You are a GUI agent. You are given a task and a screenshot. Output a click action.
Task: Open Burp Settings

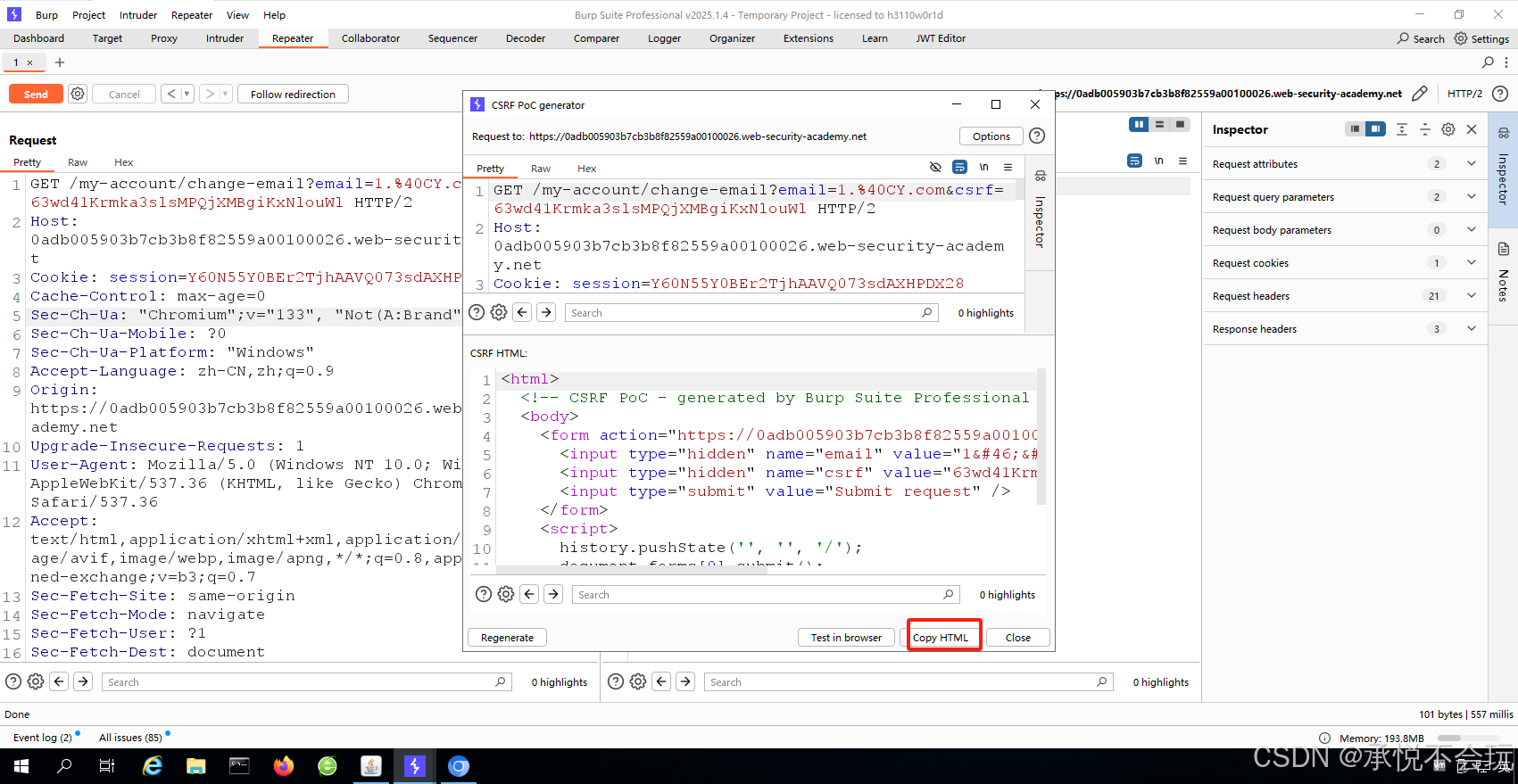pyautogui.click(x=1481, y=38)
